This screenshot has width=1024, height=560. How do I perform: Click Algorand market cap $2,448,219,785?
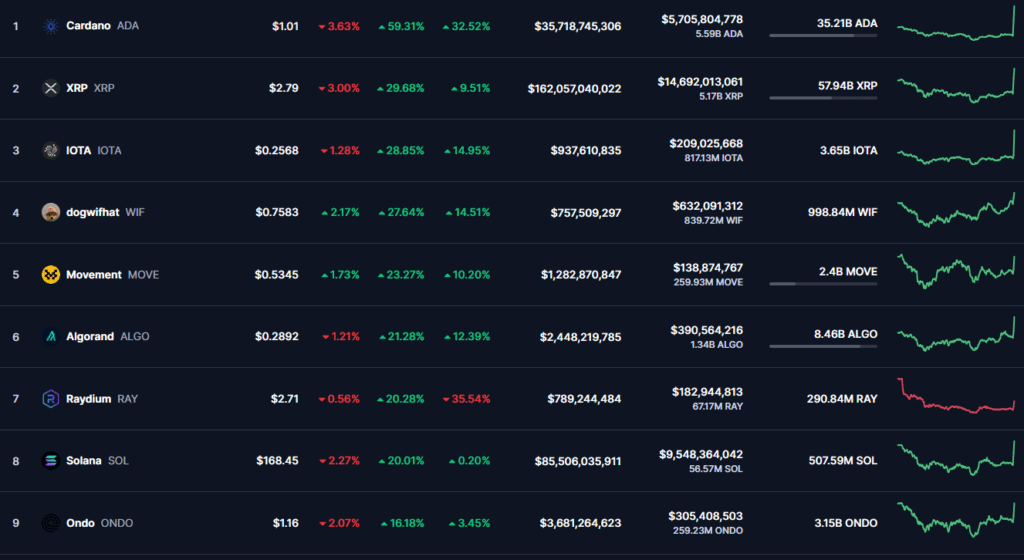(580, 337)
